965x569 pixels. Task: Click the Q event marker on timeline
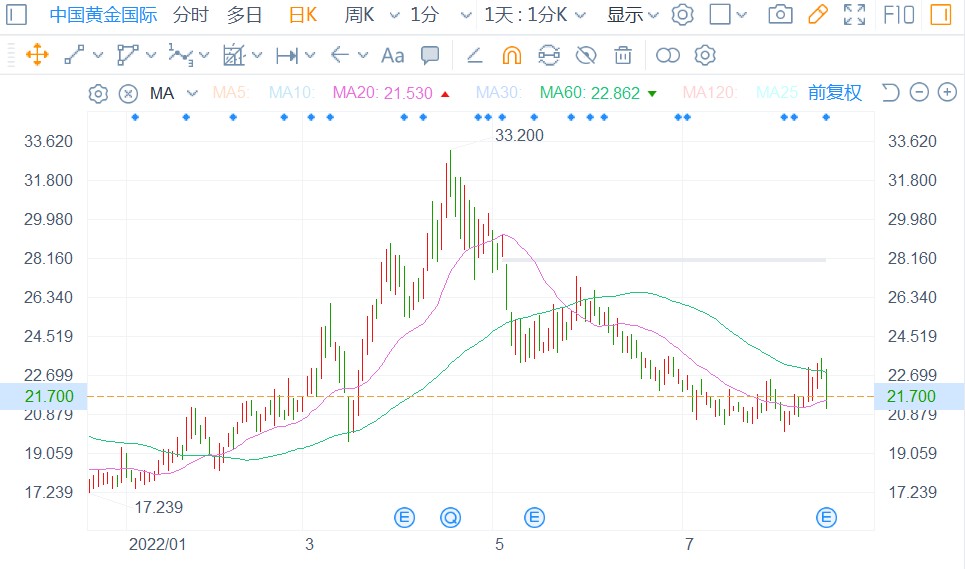point(451,517)
